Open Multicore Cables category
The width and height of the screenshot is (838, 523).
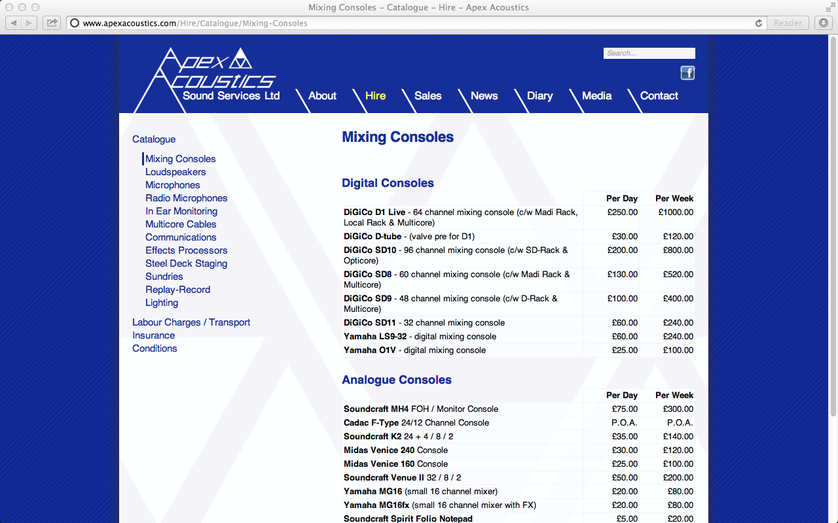181,224
